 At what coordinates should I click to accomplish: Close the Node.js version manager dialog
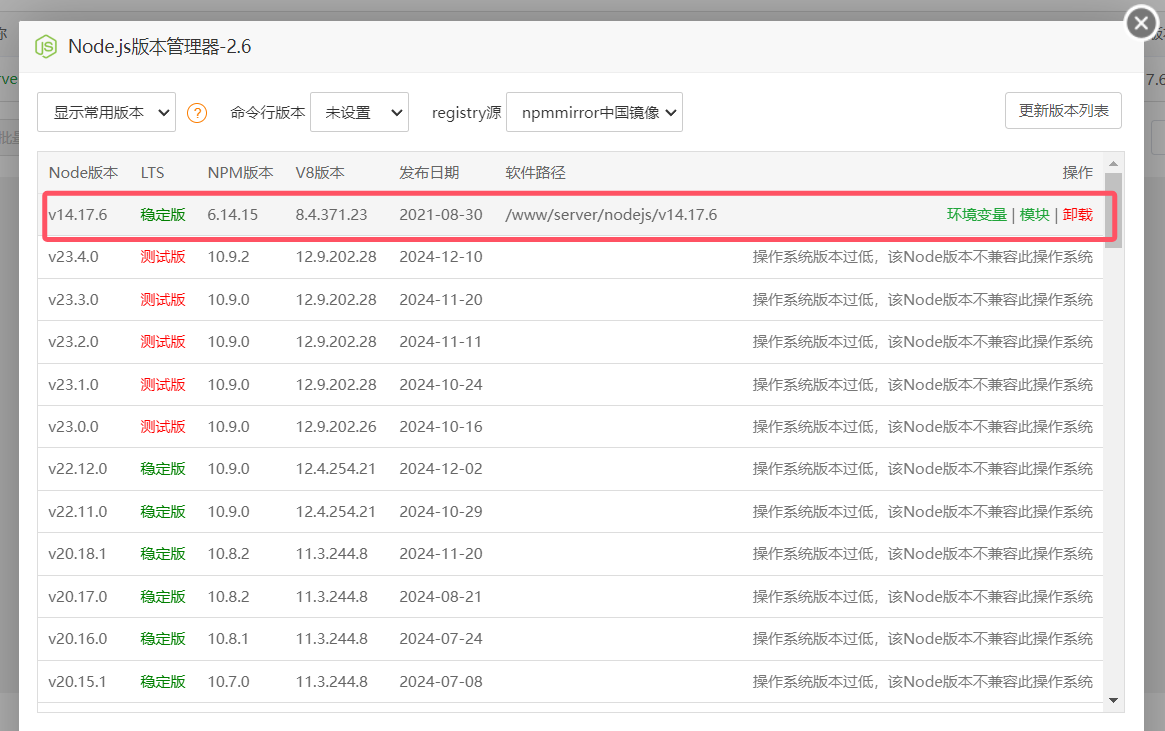tap(1142, 22)
